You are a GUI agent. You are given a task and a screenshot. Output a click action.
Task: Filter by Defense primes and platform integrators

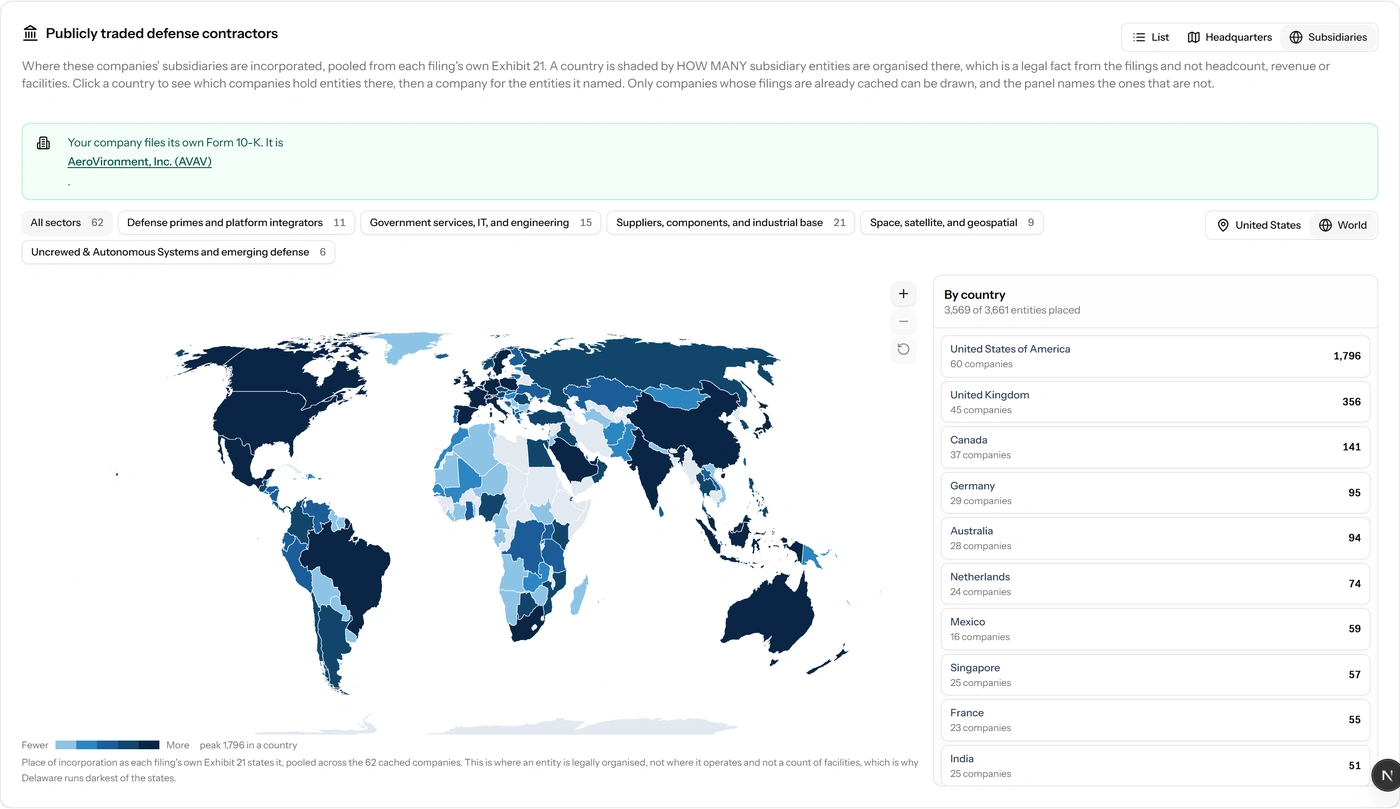click(x=236, y=223)
